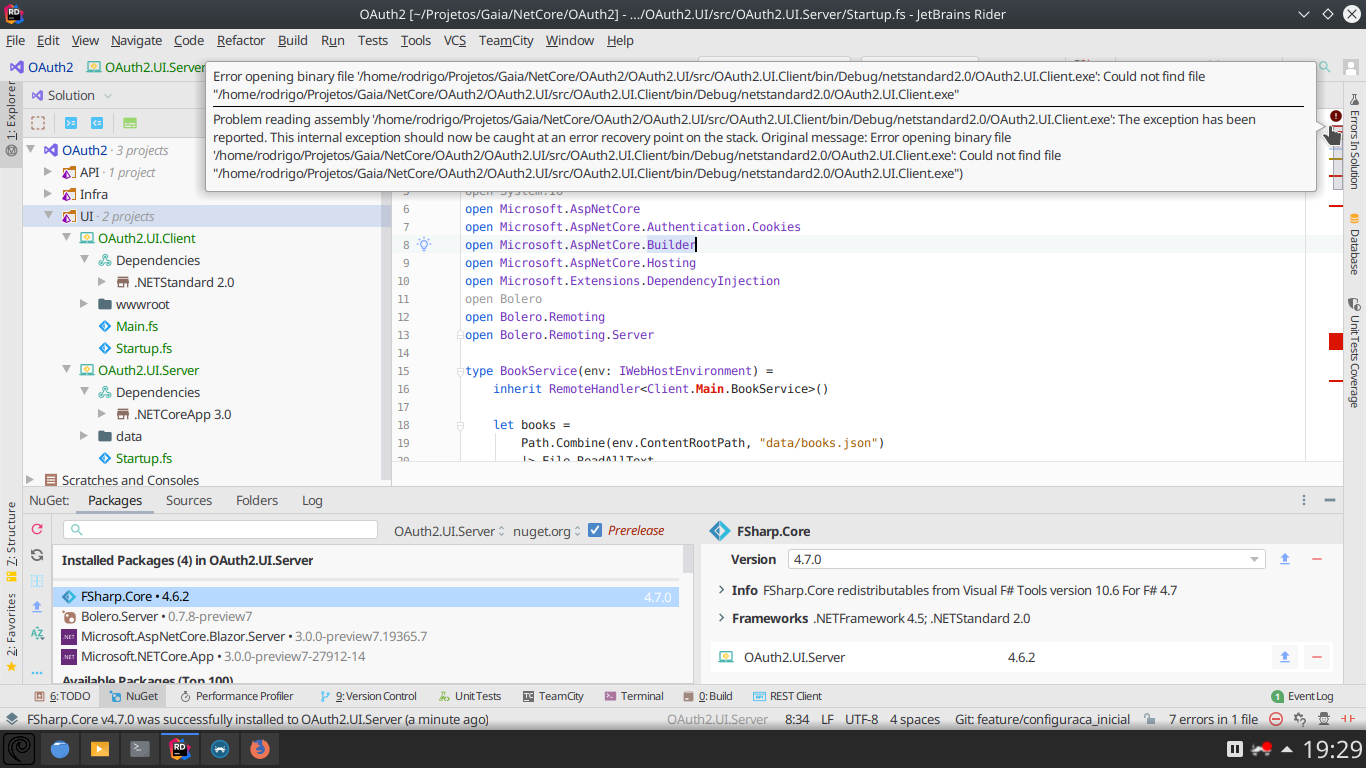Collapse the OAuth2 solution node

tap(30, 150)
